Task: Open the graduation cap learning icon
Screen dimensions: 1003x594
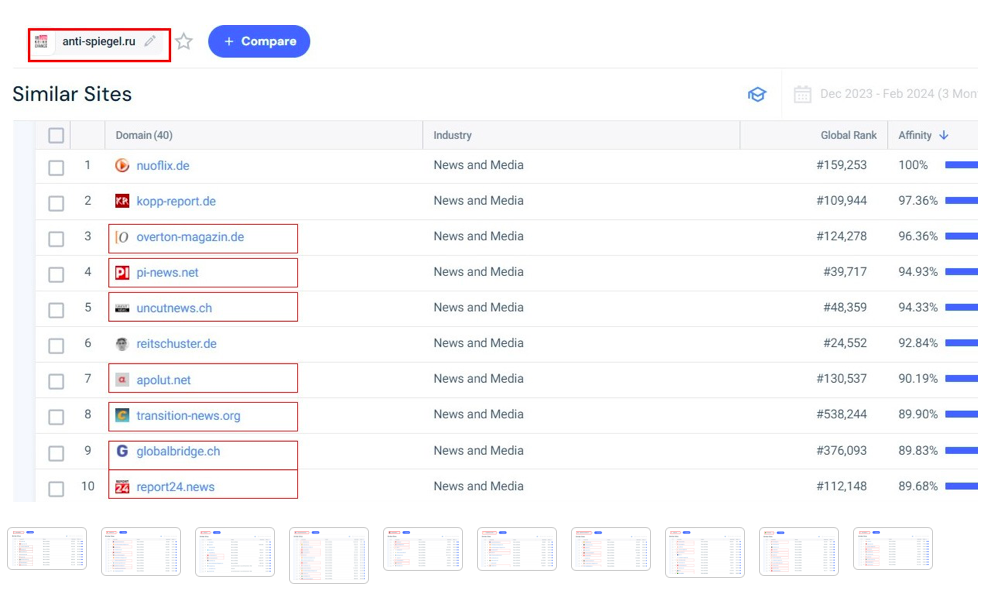Action: (757, 95)
